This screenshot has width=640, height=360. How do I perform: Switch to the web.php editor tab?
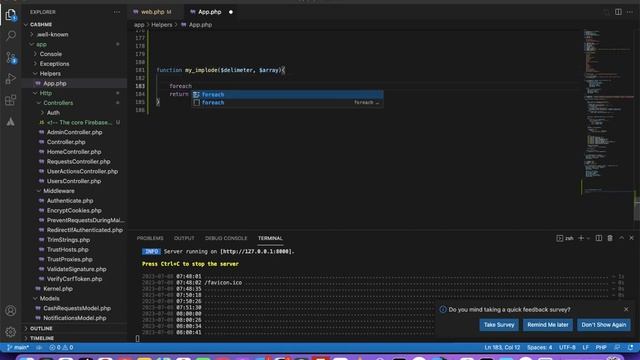tap(156, 12)
